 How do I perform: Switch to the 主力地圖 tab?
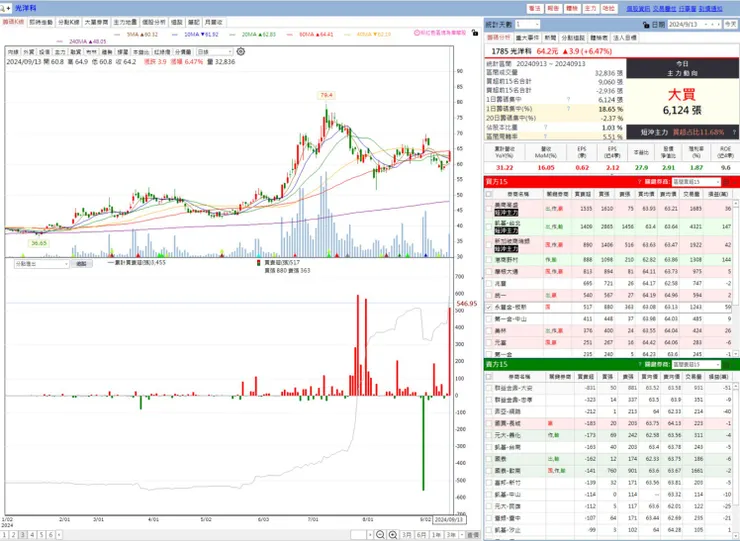click(125, 22)
